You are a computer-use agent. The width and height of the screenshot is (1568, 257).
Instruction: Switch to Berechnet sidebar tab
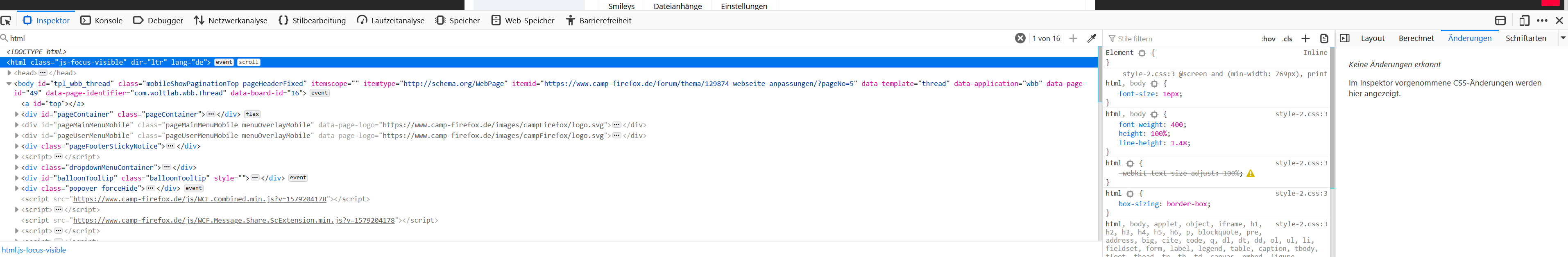click(1416, 38)
